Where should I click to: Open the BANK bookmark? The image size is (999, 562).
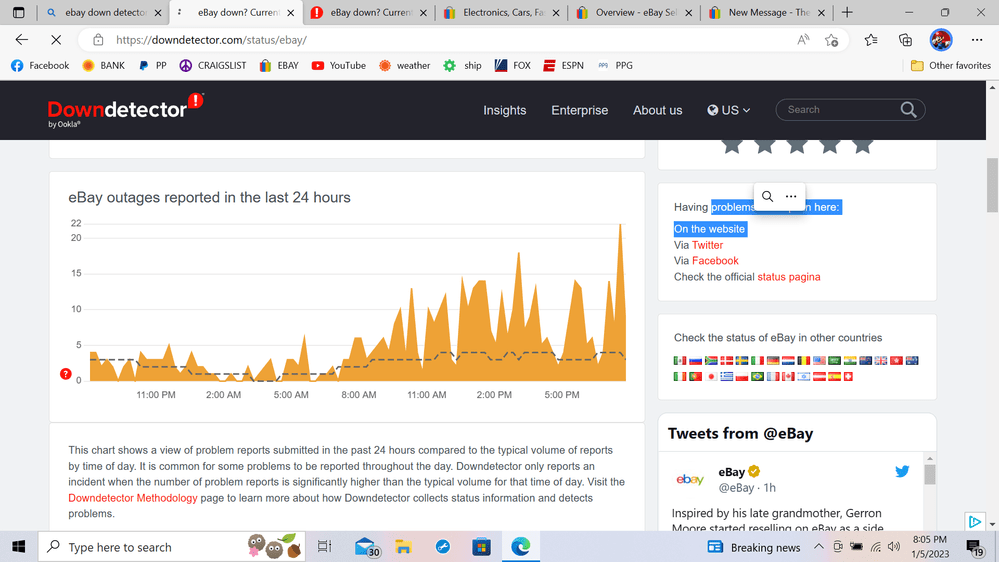[104, 66]
